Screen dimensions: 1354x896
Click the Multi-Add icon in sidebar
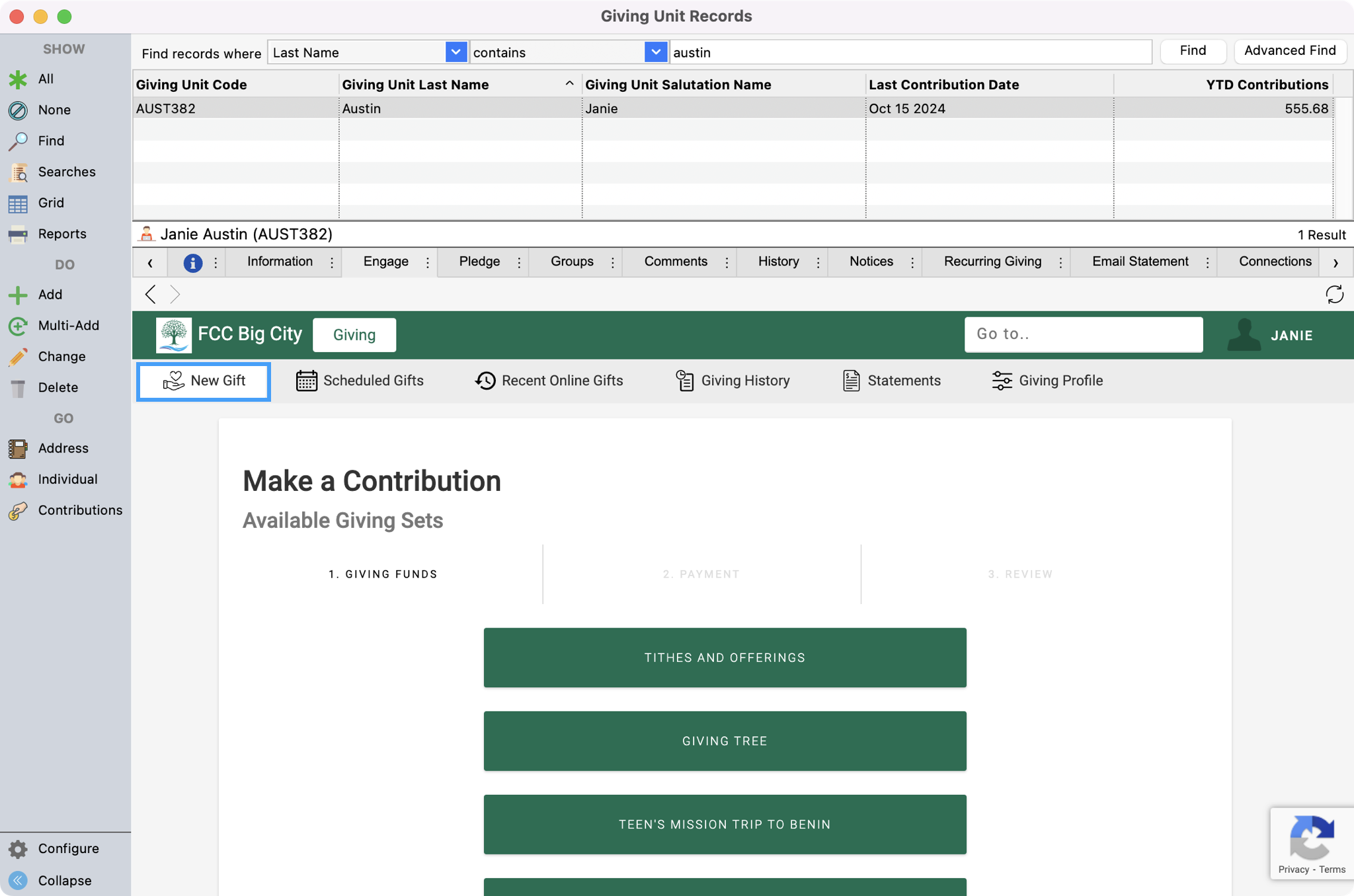(18, 326)
